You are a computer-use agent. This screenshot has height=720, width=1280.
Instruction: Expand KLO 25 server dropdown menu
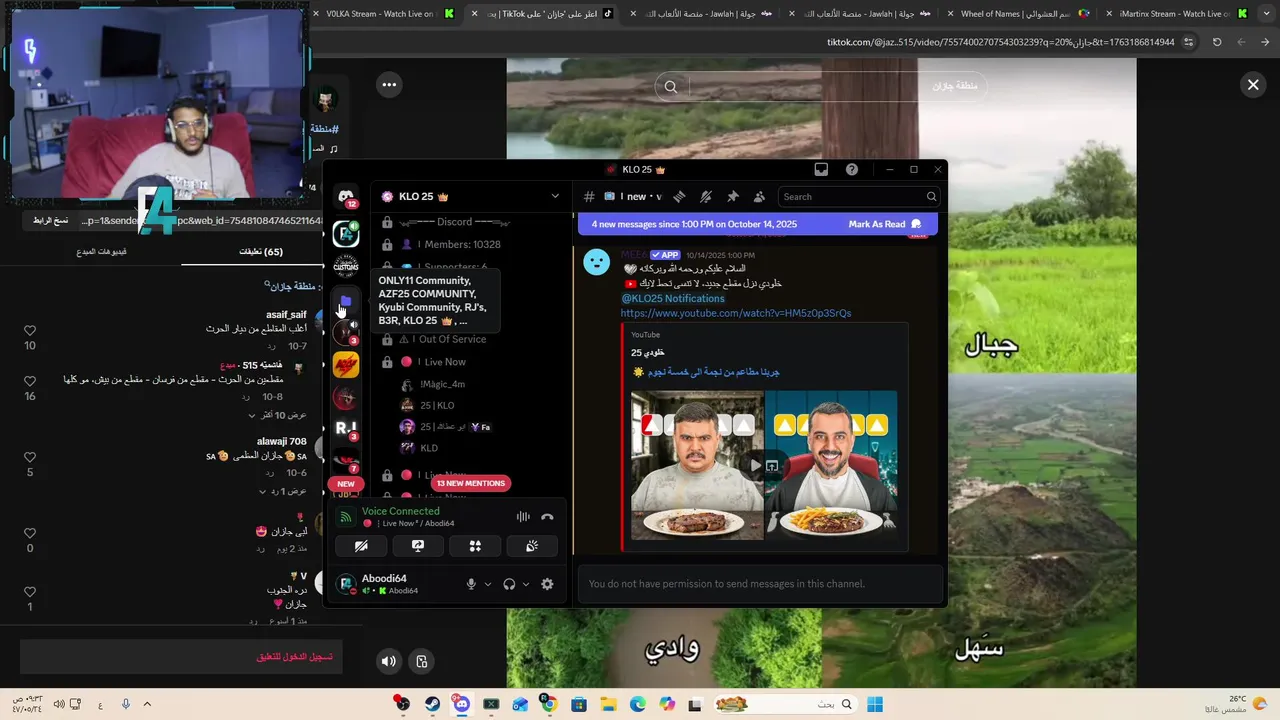(x=555, y=197)
